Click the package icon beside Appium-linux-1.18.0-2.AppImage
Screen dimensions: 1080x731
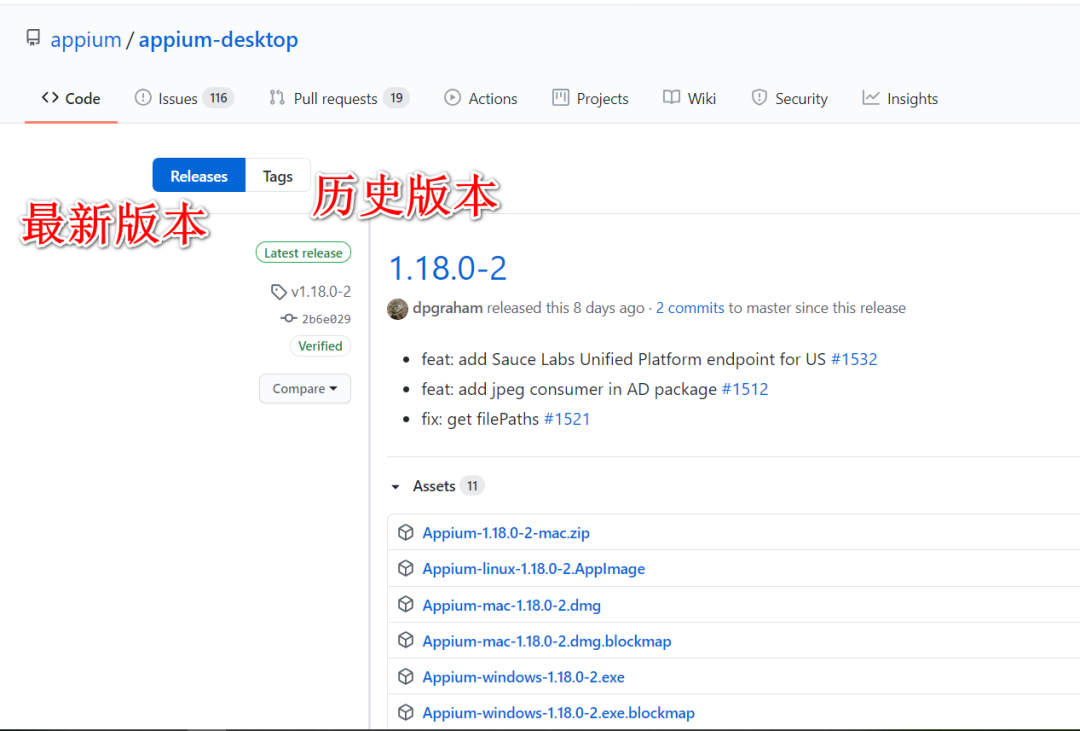406,568
